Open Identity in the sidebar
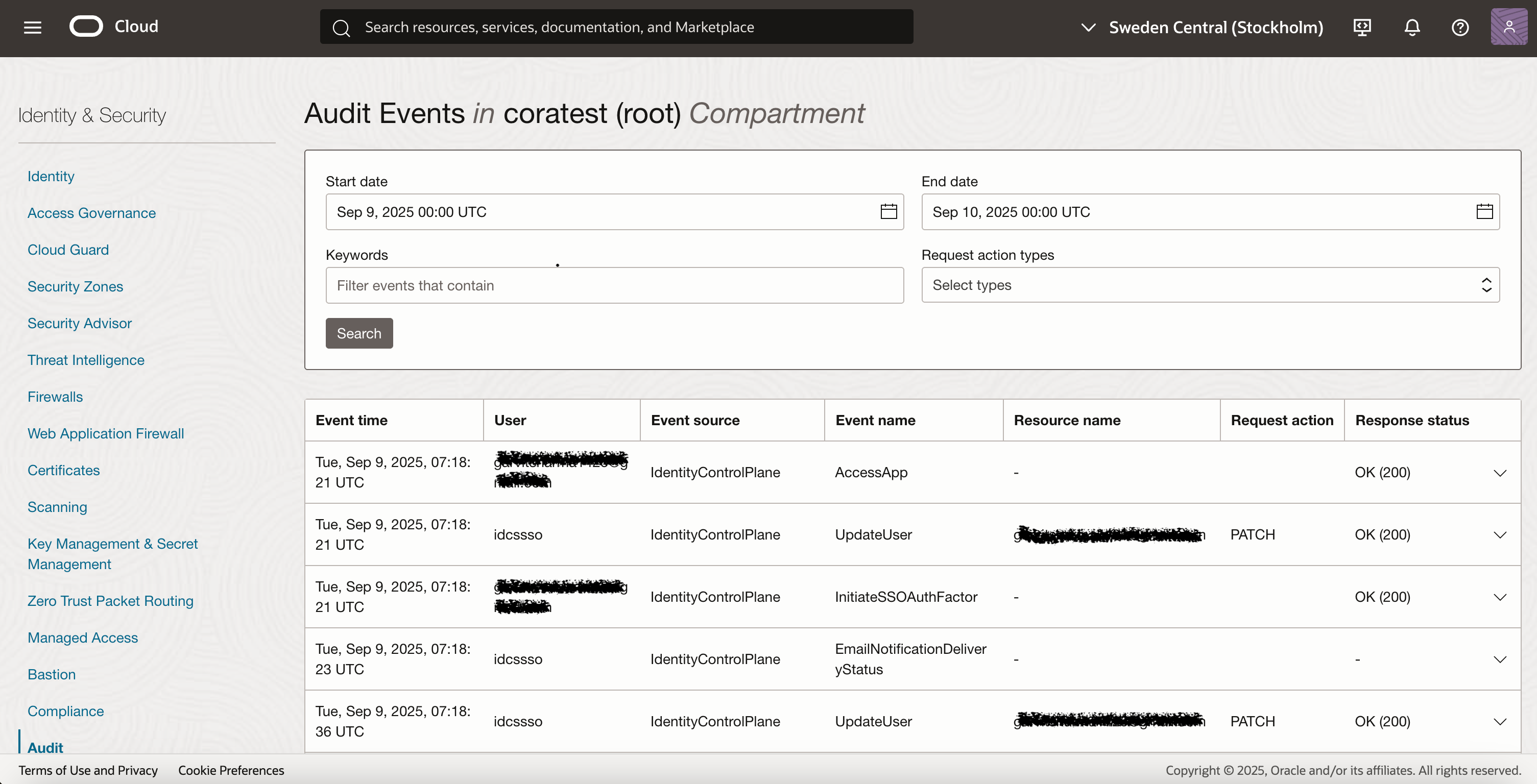 pos(51,177)
